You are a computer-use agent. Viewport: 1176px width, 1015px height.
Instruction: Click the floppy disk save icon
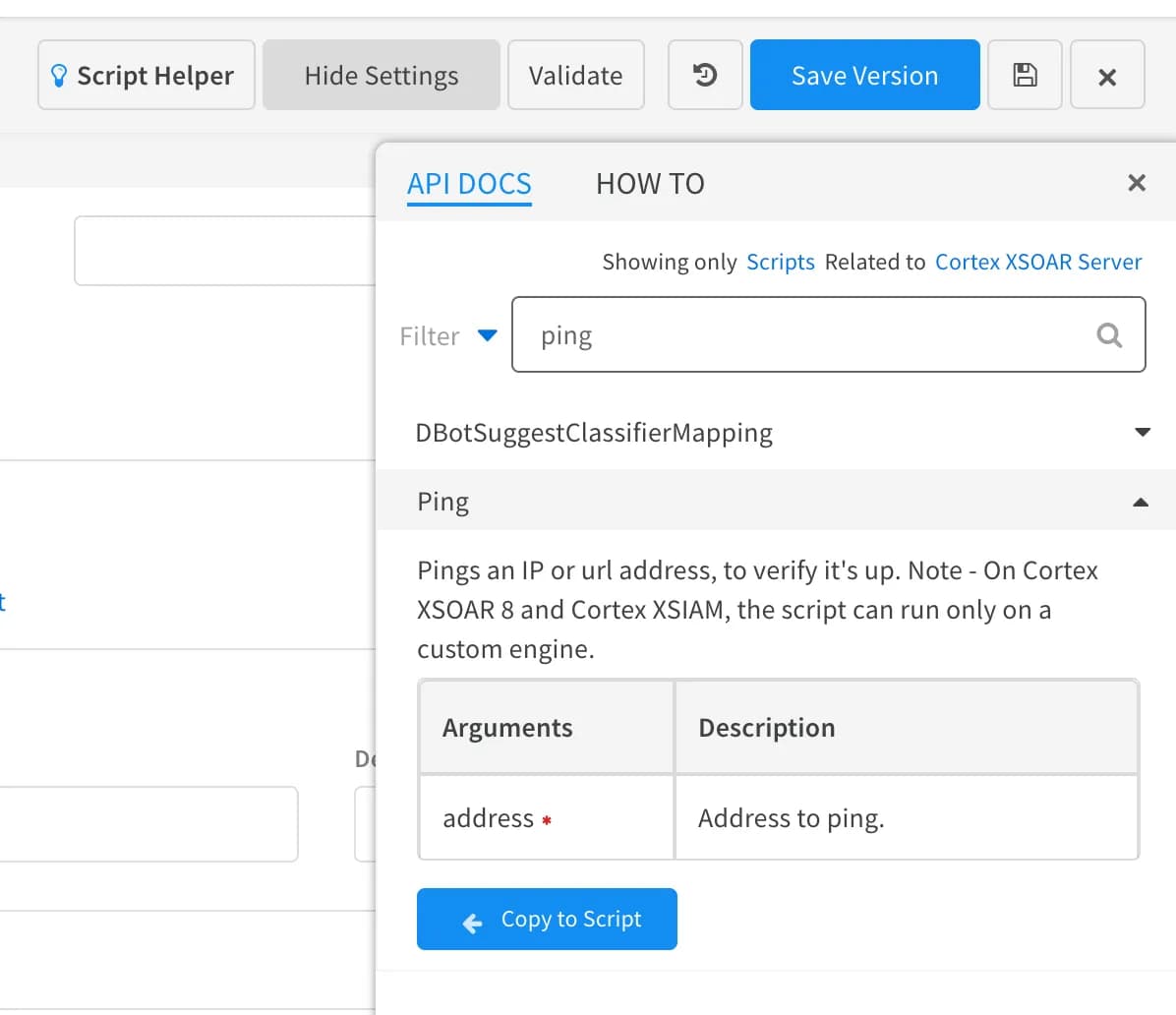(1025, 75)
